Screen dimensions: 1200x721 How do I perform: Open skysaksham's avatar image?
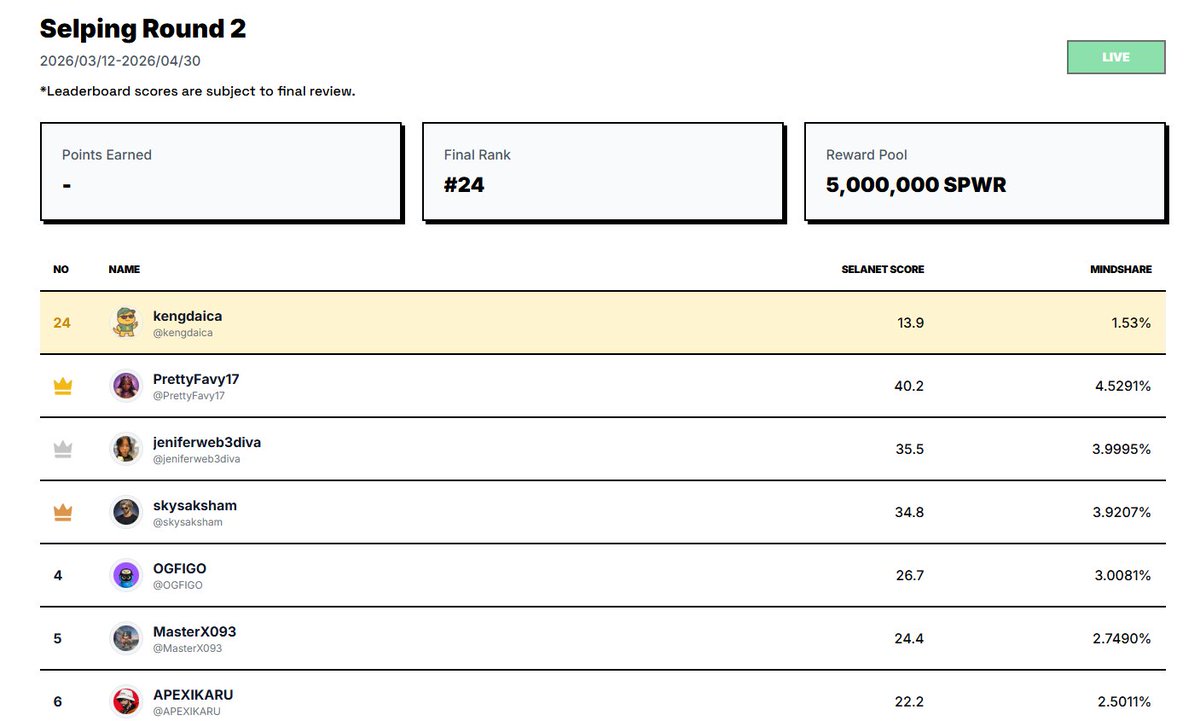point(126,512)
